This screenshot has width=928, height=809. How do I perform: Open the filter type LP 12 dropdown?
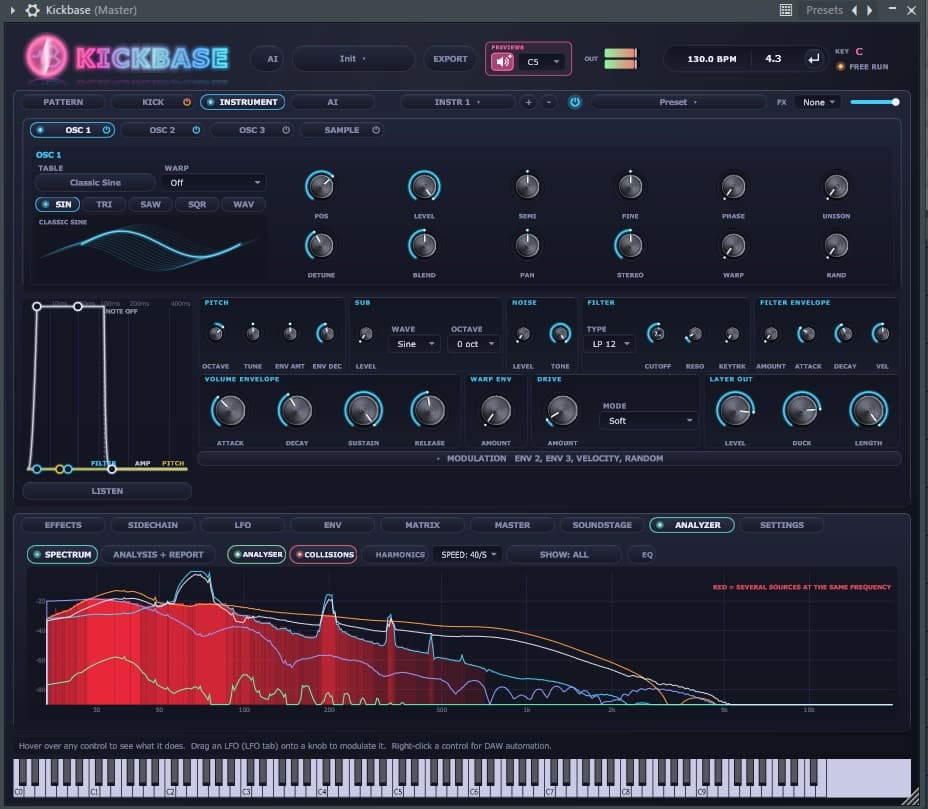tap(609, 344)
